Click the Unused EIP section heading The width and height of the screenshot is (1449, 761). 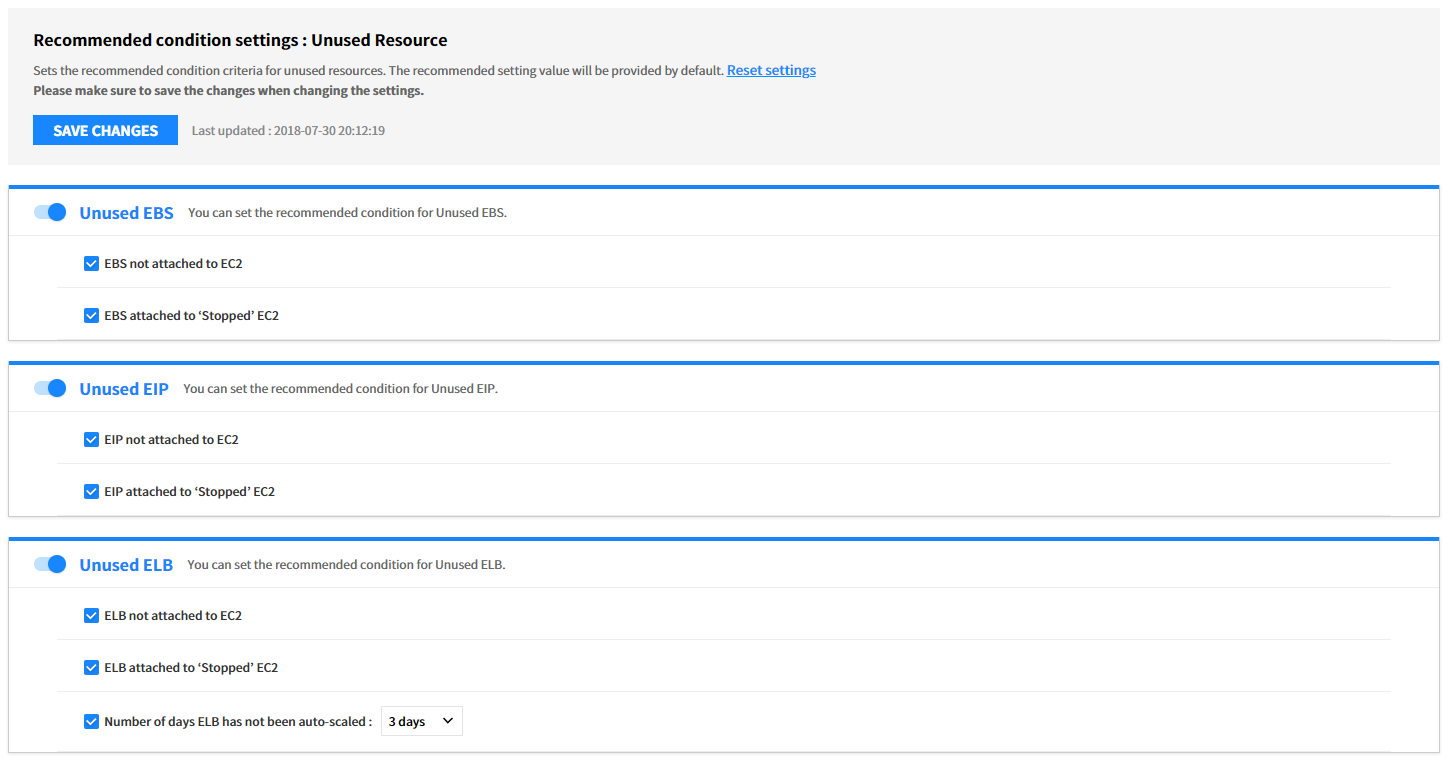[124, 389]
